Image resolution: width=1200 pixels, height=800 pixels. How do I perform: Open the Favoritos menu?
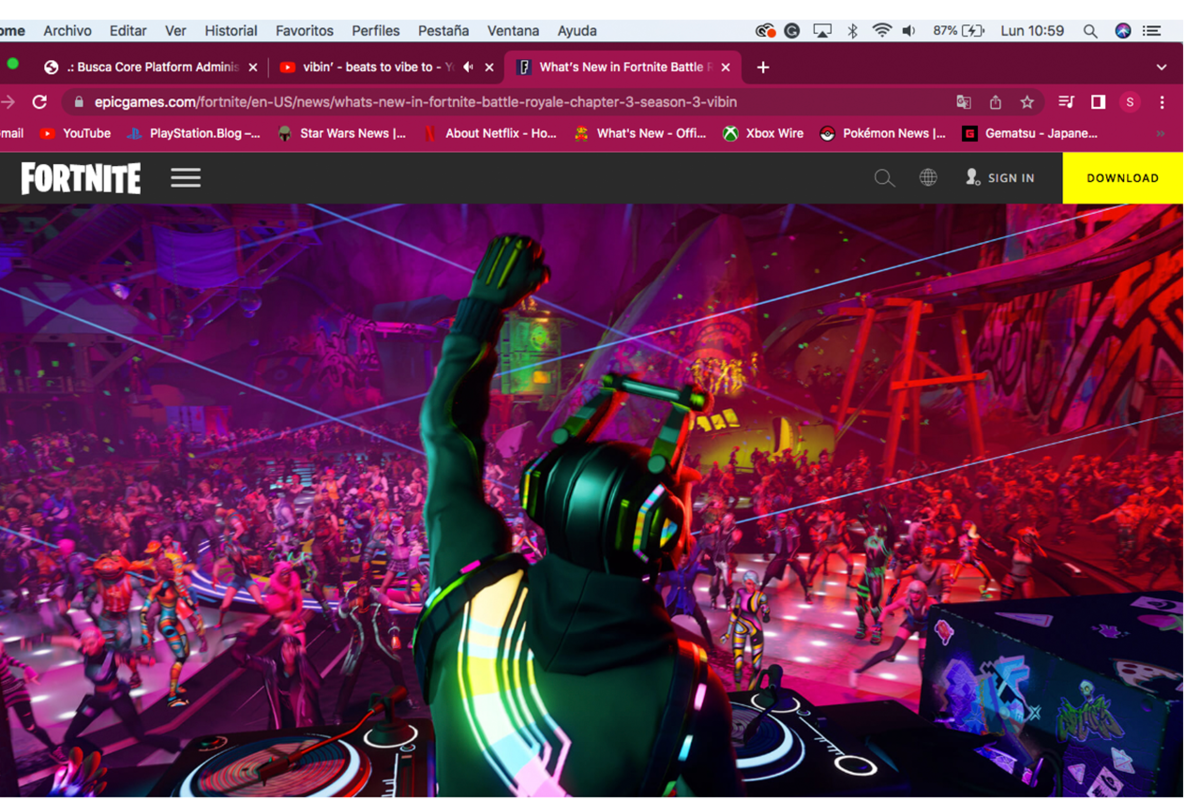click(x=305, y=31)
